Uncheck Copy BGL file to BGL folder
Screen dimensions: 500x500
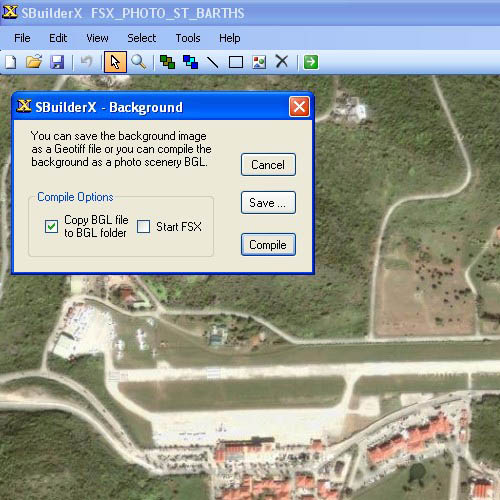coord(51,226)
